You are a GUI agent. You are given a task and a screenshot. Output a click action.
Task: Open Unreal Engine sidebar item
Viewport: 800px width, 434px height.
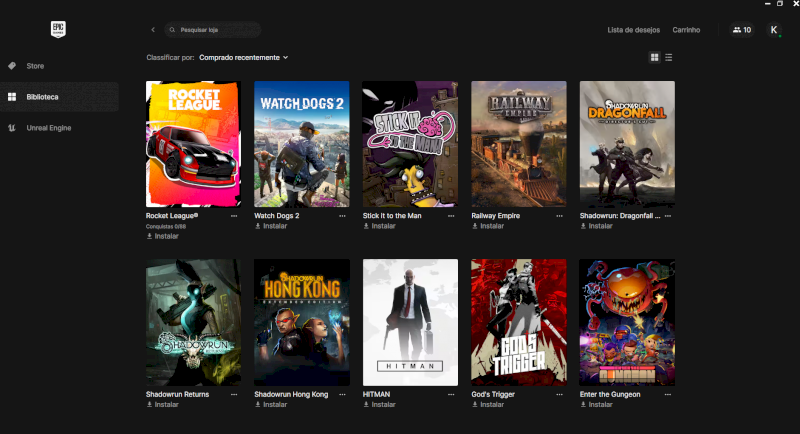point(49,128)
